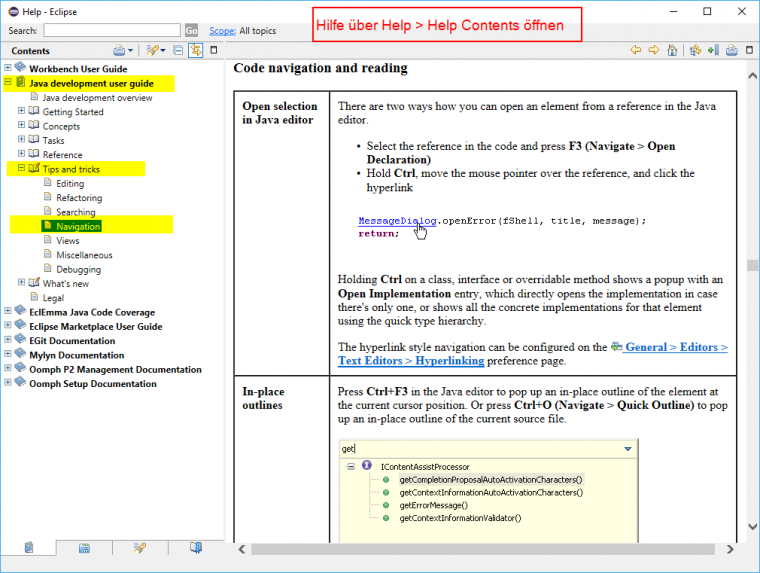Select the Miscellaneous topic
760x573 pixels.
(84, 255)
